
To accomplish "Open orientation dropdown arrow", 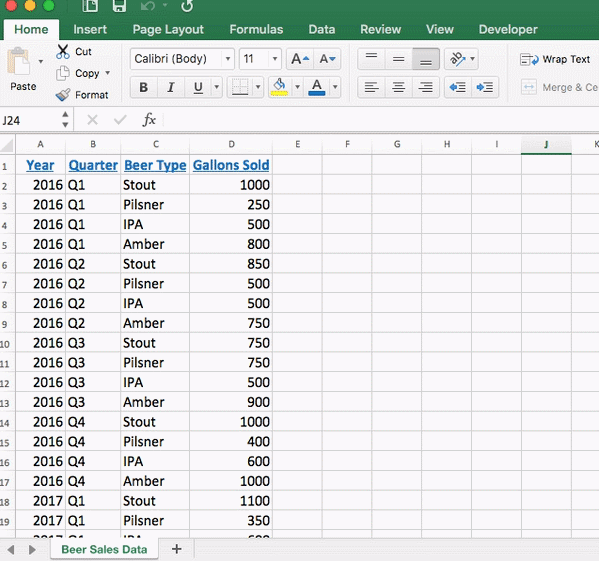I will coord(473,59).
